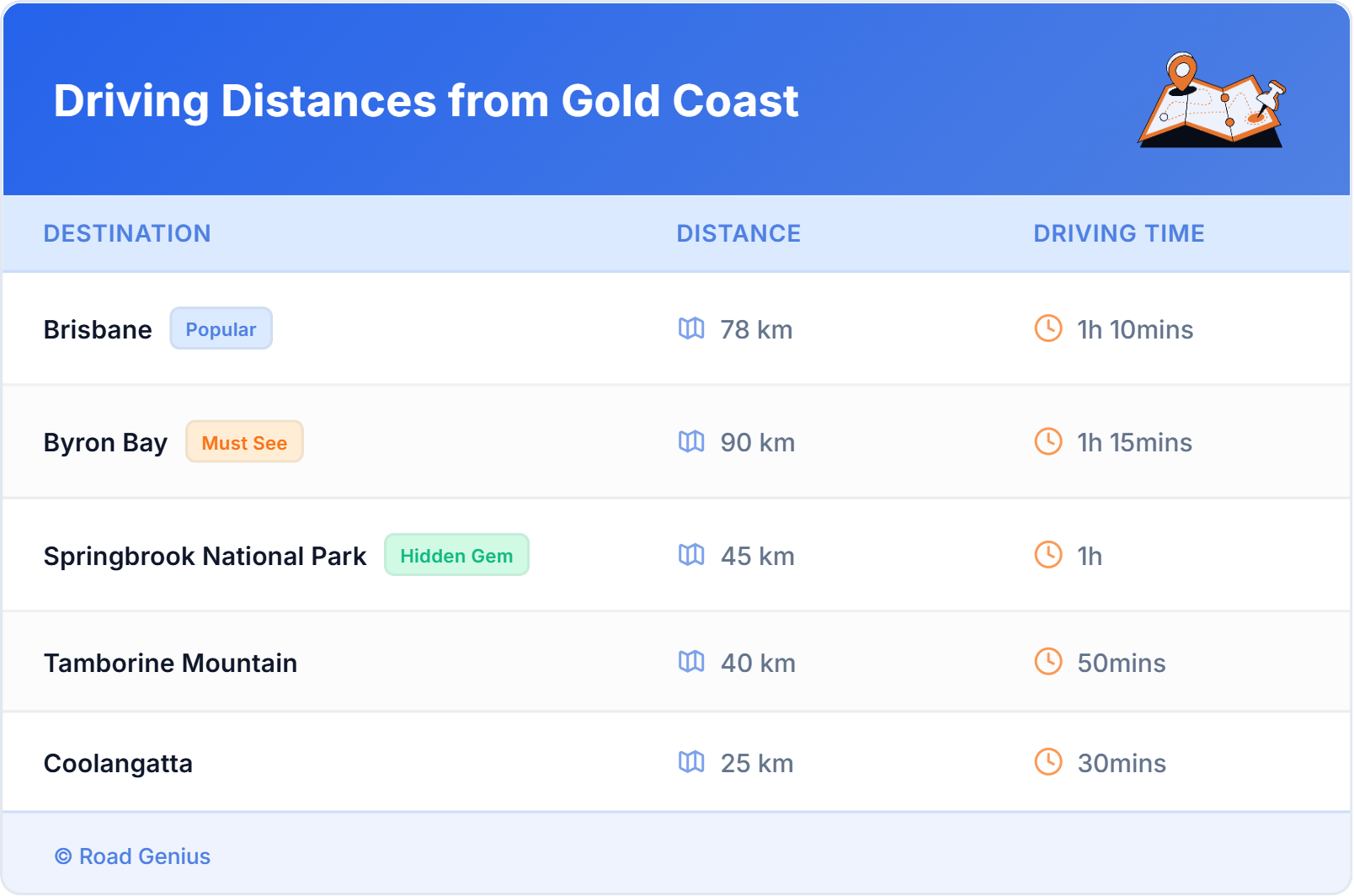
Task: Click the clock icon in Springbrook row
Action: [x=1048, y=555]
